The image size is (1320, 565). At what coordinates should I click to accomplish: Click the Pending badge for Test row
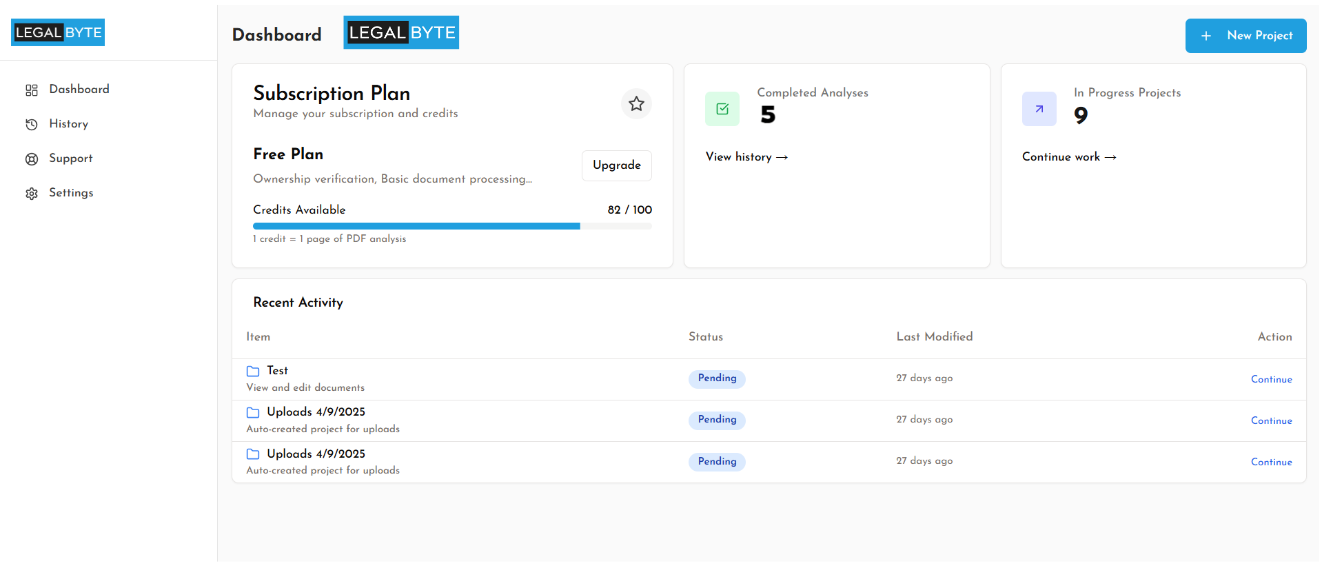pos(717,379)
